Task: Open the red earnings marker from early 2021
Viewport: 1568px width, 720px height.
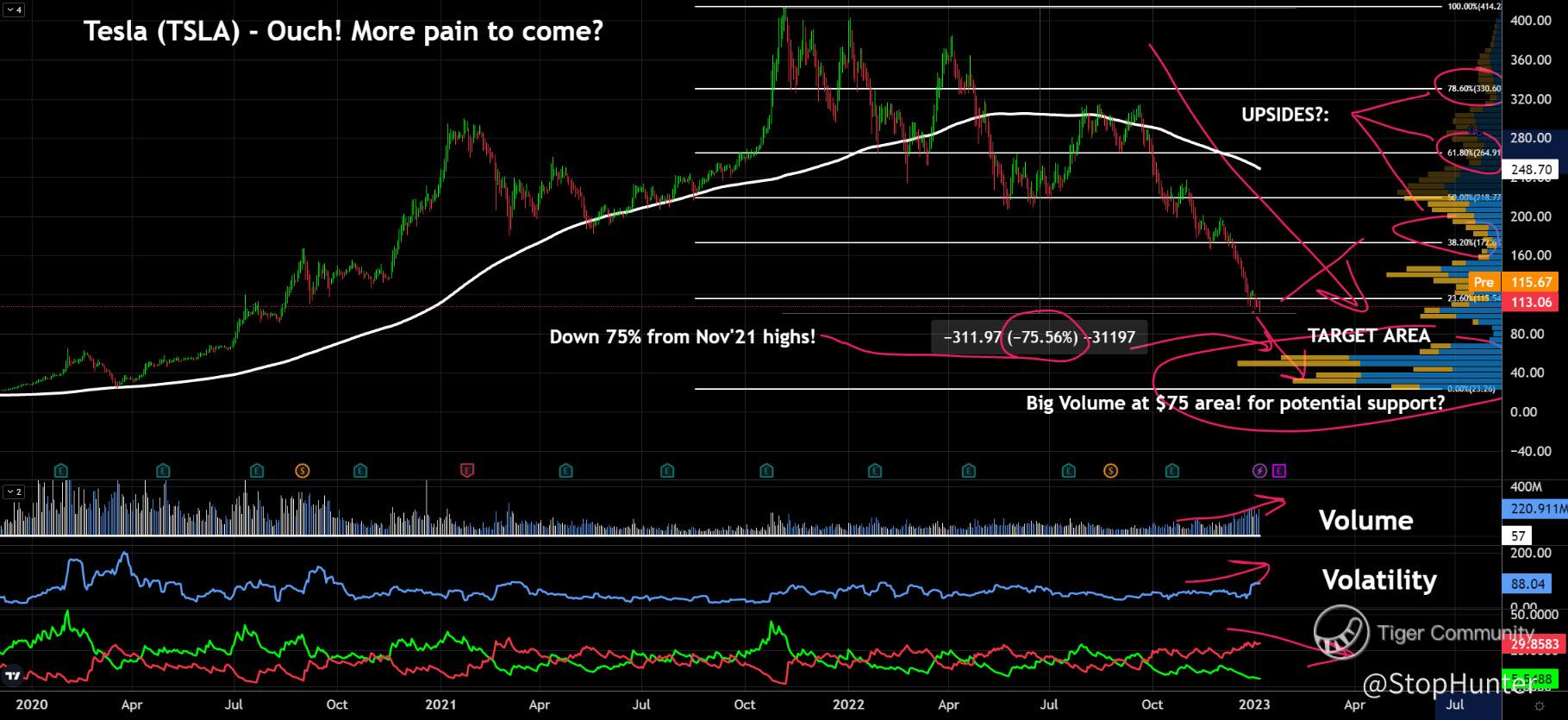Action: [x=467, y=471]
